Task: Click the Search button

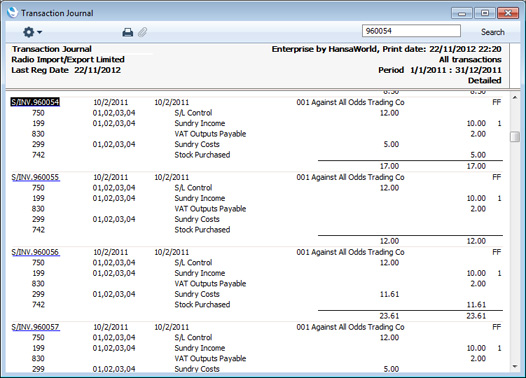Action: (x=492, y=32)
